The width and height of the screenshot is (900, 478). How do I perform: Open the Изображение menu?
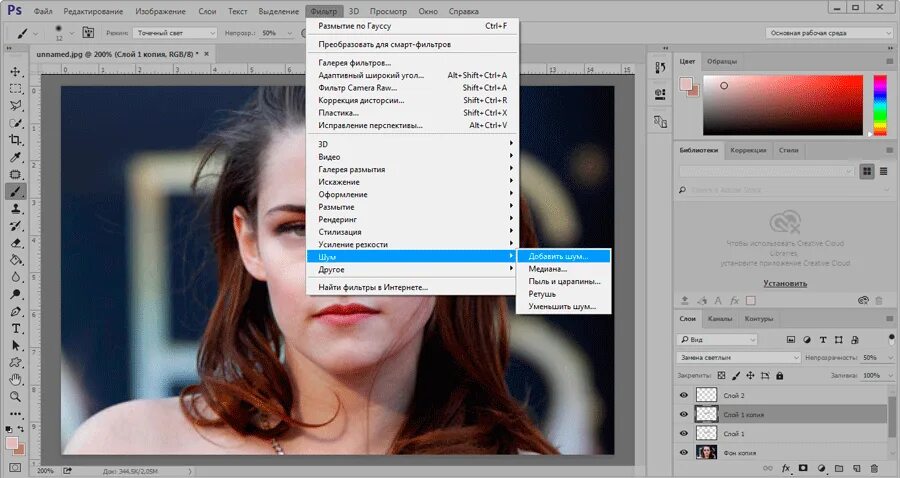click(160, 11)
